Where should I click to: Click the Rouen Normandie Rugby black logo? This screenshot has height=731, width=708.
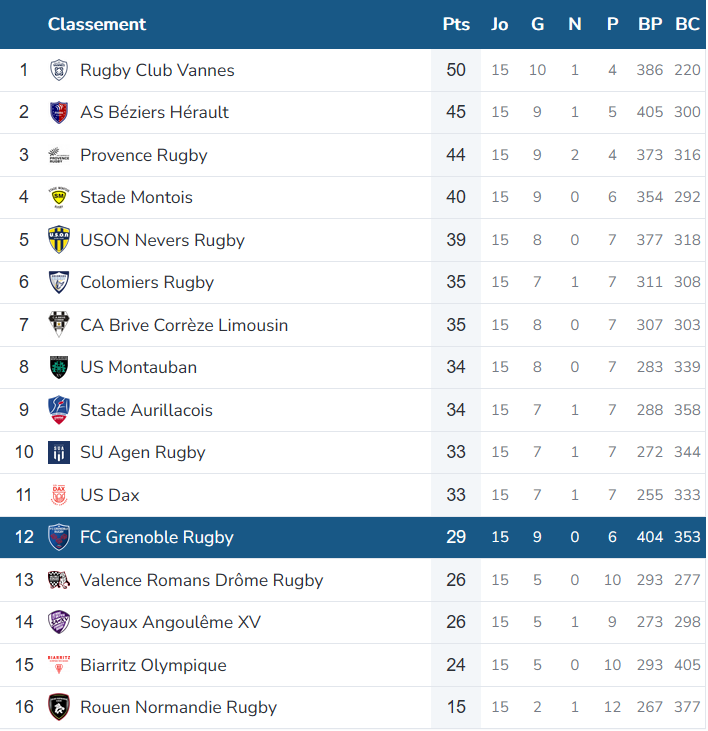pos(59,707)
